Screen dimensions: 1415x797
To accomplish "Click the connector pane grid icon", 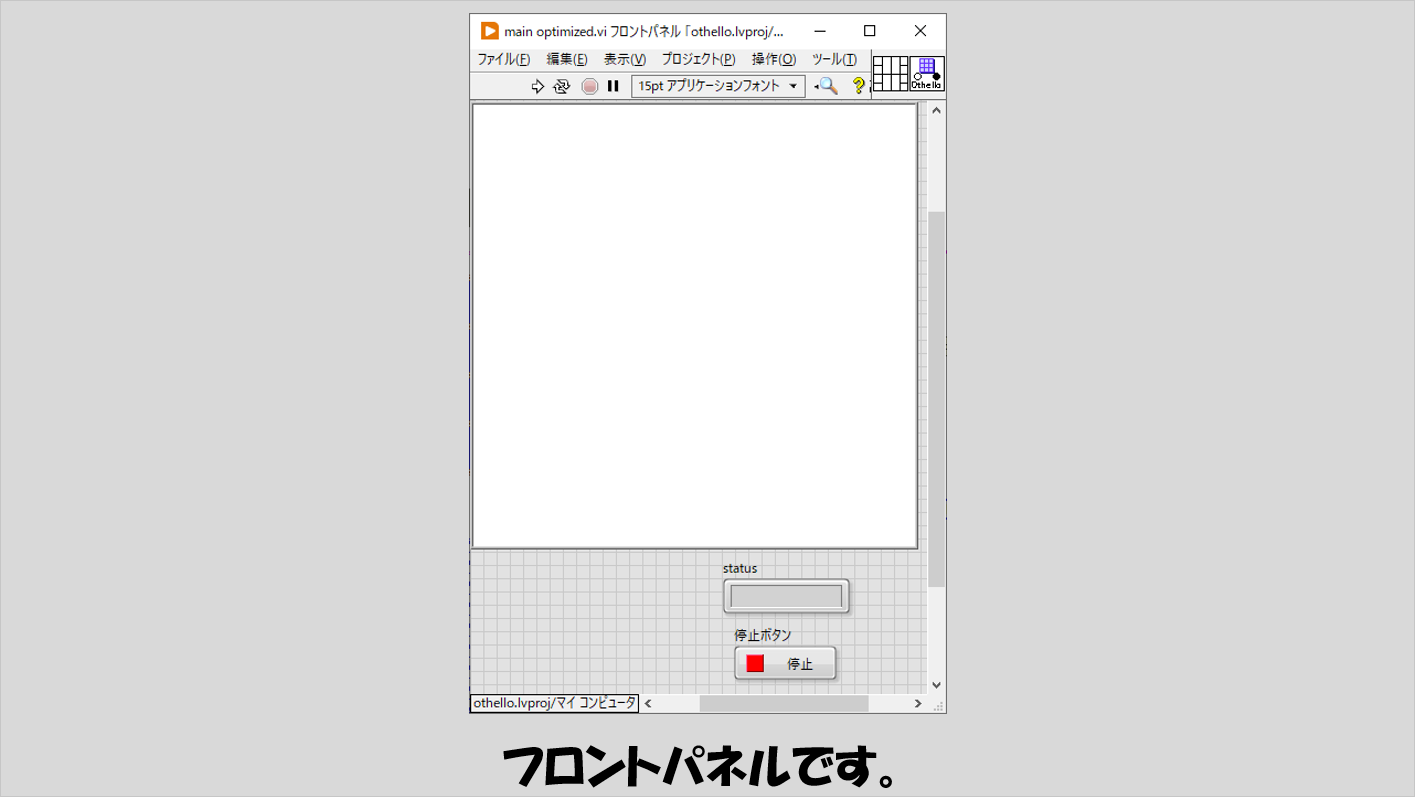I will point(890,74).
